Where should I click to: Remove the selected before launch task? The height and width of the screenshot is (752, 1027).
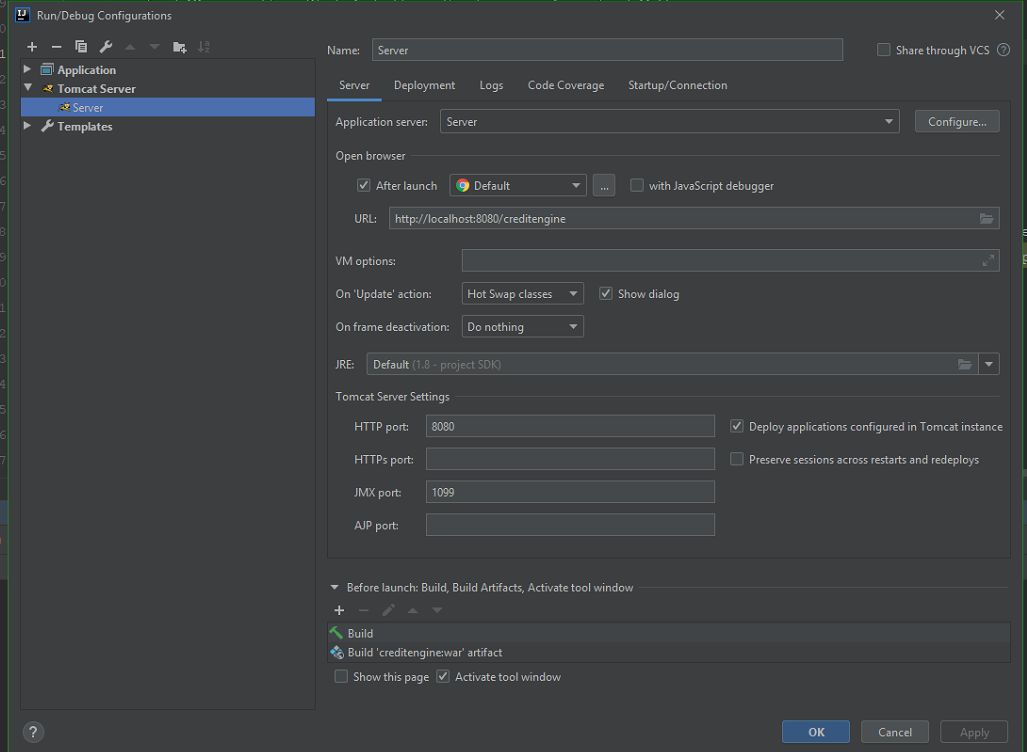[364, 611]
